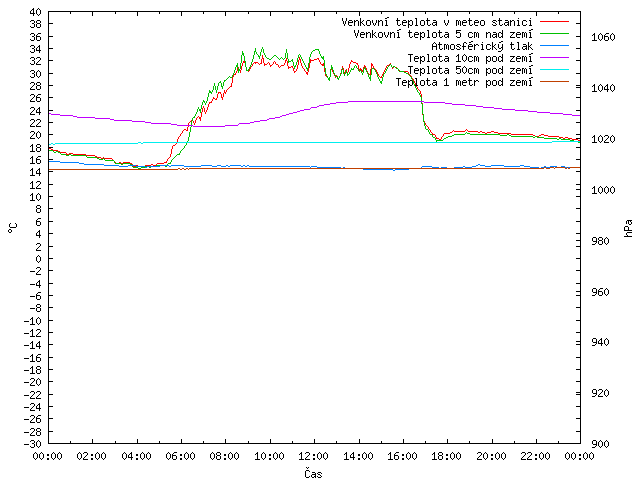Viewport: 640px width, 480px height.
Task: Click legend label "Venkovní teplota v meteo stanici"
Action: click(x=437, y=22)
